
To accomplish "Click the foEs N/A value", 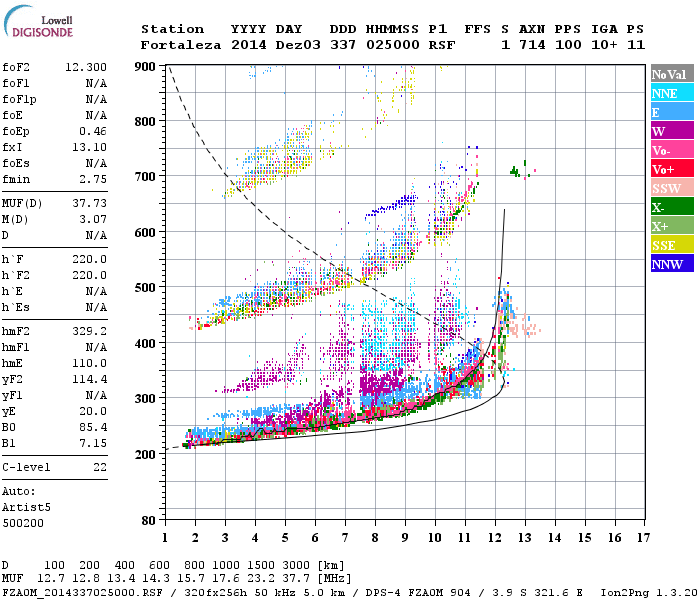I will click(96, 163).
